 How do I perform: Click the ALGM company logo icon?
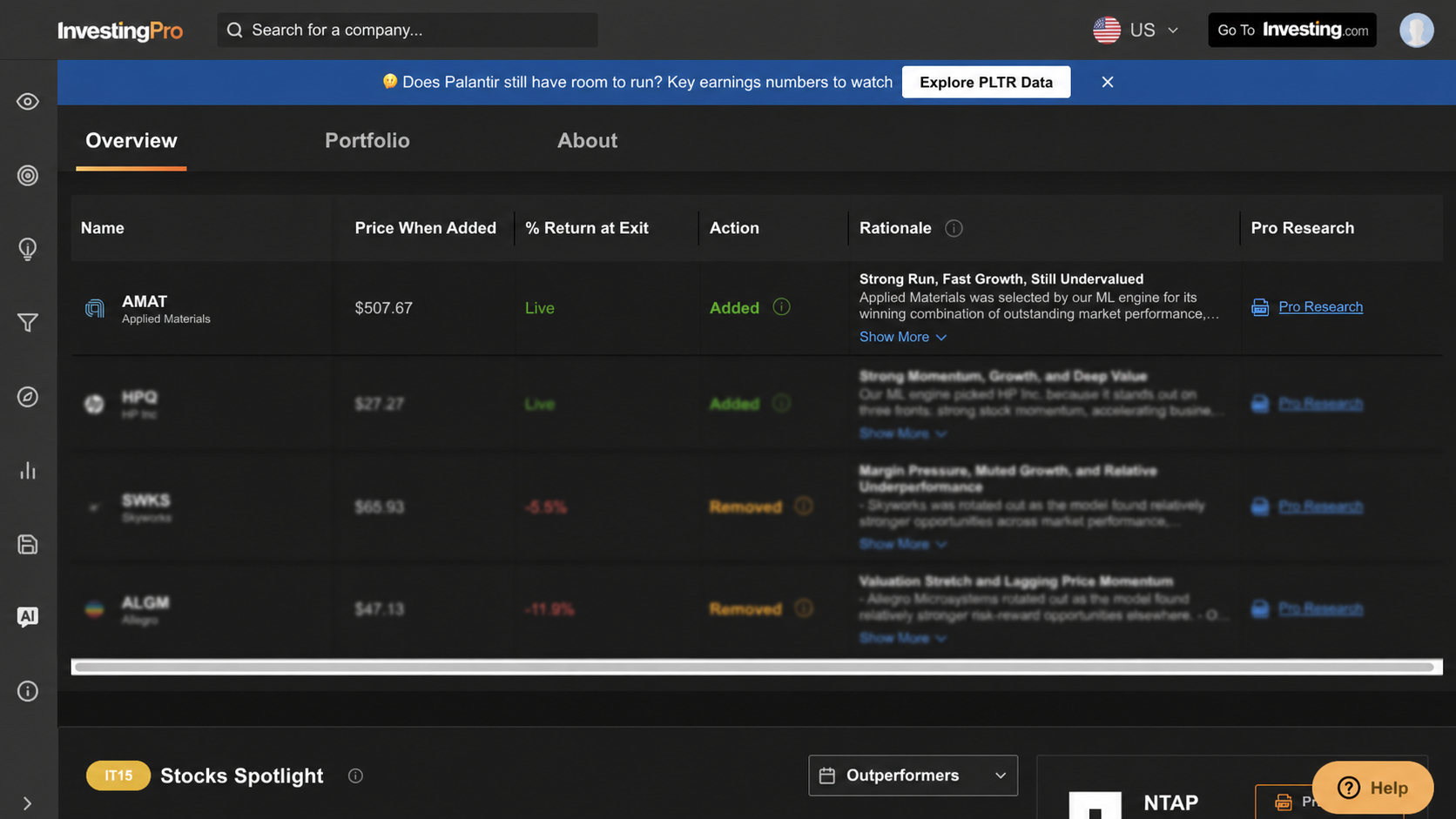(94, 609)
